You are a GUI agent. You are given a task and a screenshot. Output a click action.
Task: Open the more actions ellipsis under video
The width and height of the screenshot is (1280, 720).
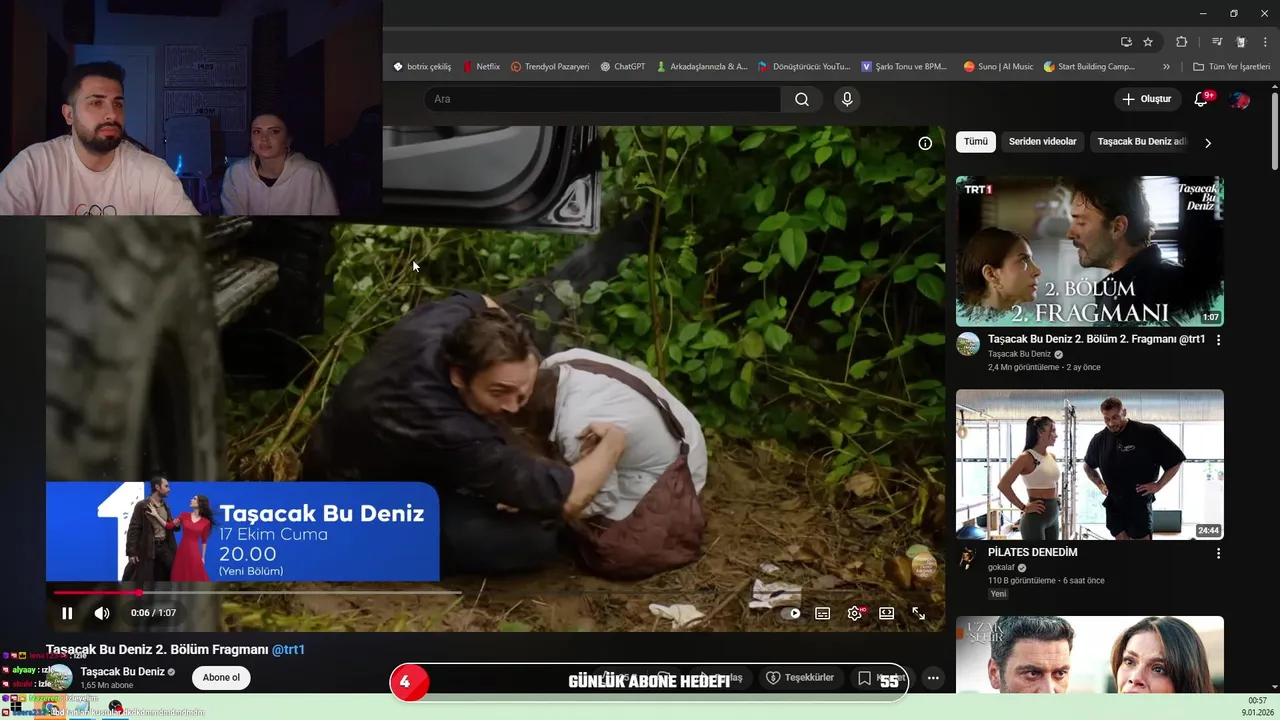click(x=933, y=678)
